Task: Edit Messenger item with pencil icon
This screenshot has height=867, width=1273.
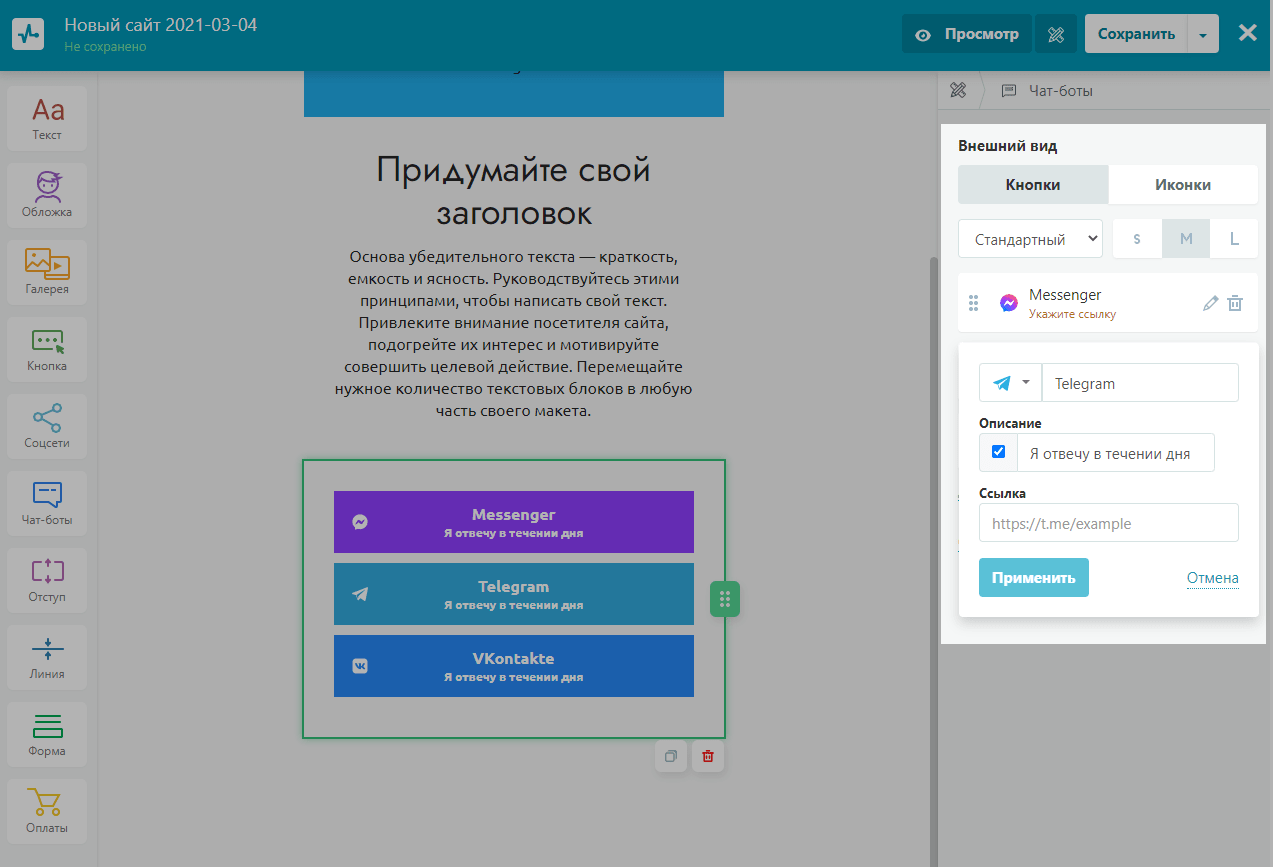Action: click(1210, 303)
